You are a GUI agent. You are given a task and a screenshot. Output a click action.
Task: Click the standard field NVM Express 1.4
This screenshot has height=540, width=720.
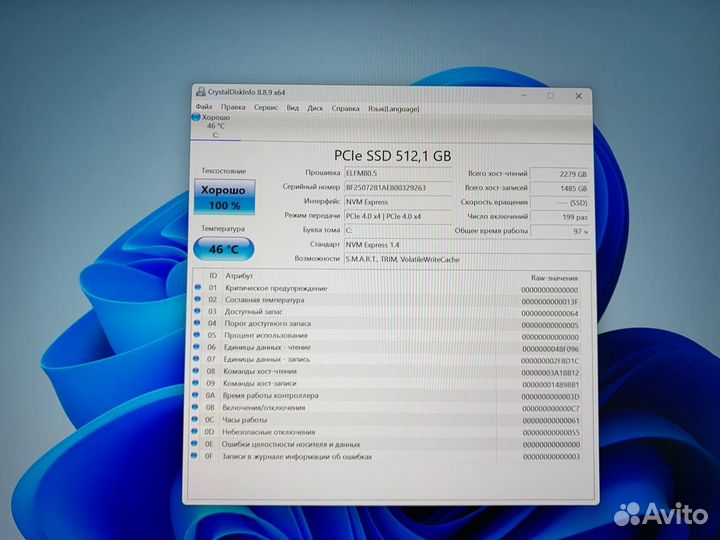pyautogui.click(x=467, y=245)
